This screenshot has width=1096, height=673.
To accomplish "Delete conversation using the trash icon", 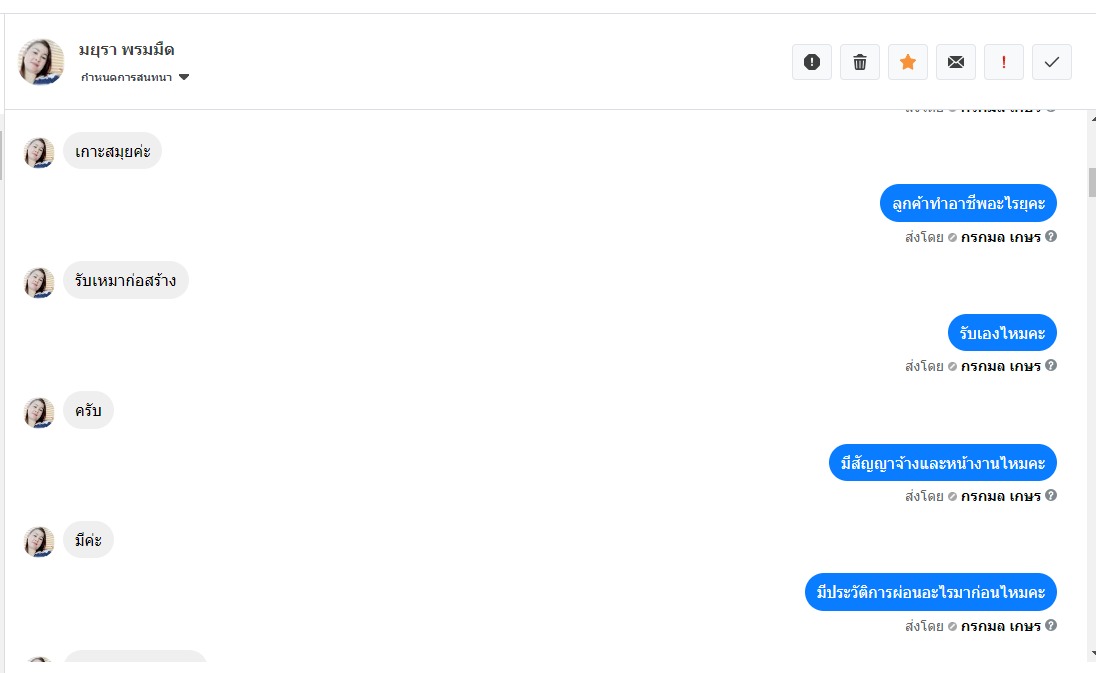I will point(860,62).
